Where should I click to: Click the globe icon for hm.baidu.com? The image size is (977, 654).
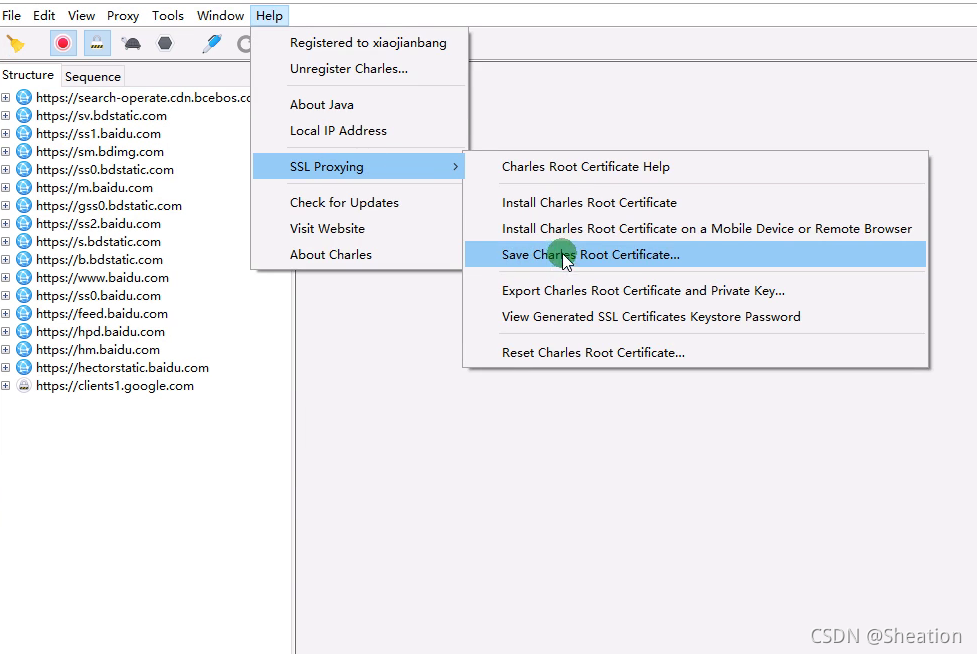pos(24,349)
